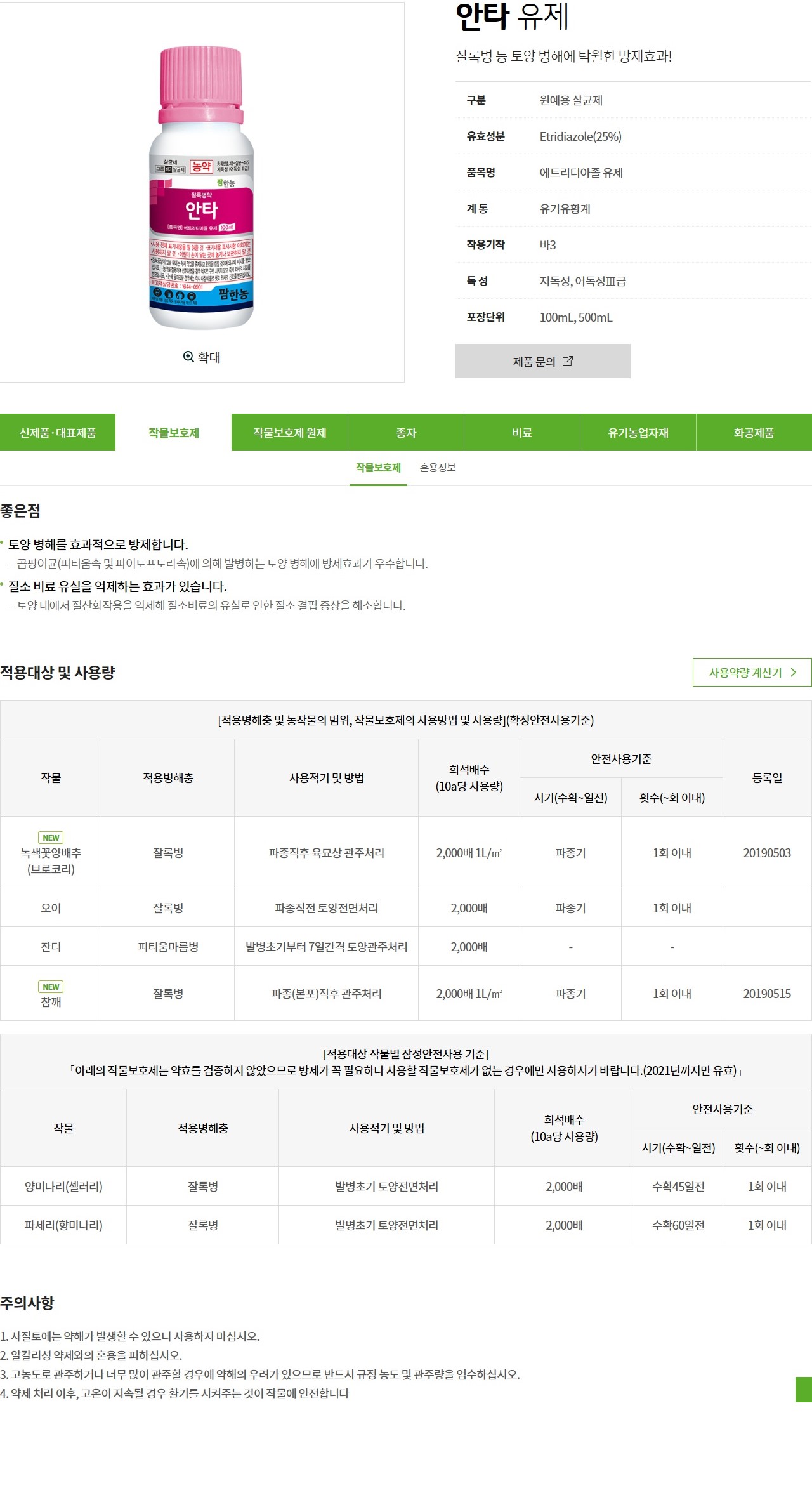Click the 잔디 crop cell
The width and height of the screenshot is (812, 1507).
(51, 947)
